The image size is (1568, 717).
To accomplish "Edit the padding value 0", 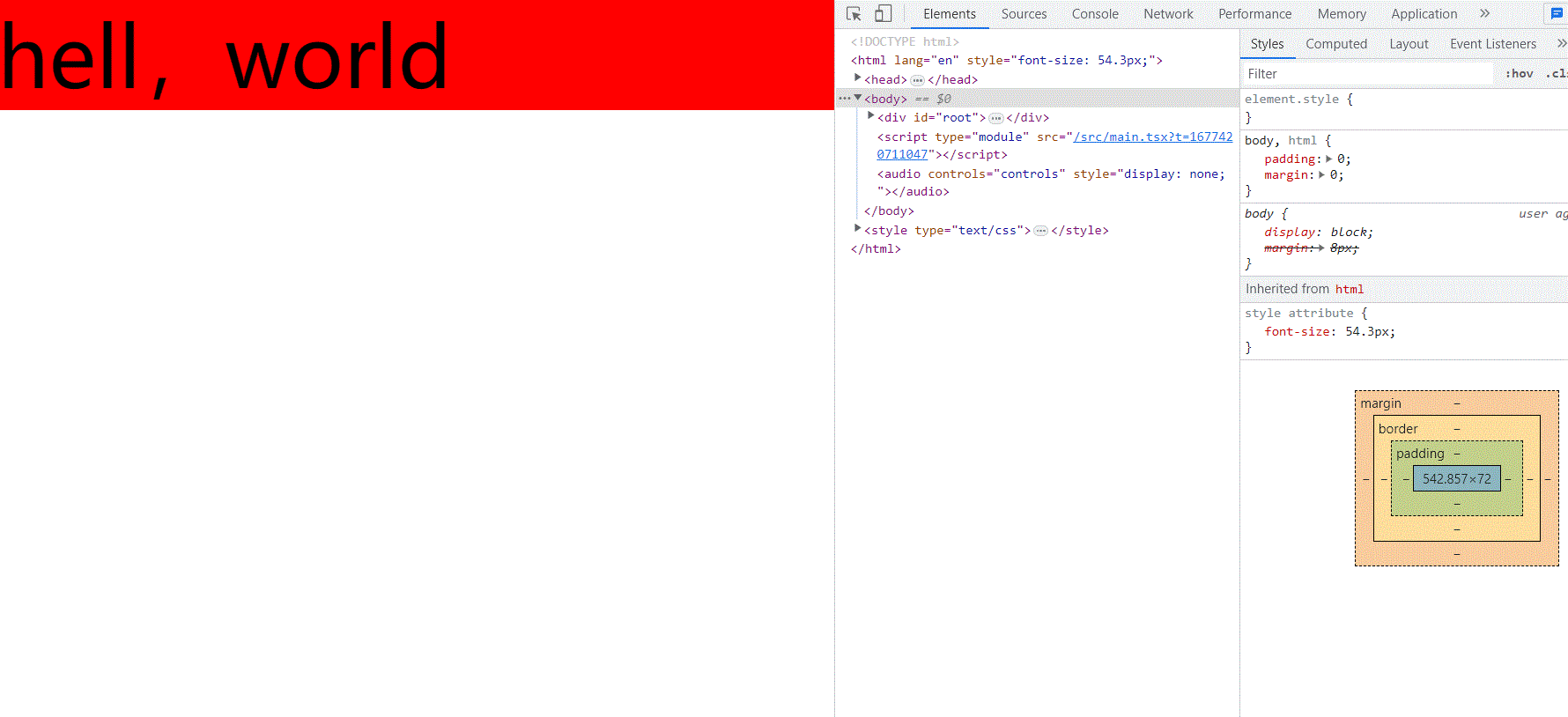I will 1342,159.
